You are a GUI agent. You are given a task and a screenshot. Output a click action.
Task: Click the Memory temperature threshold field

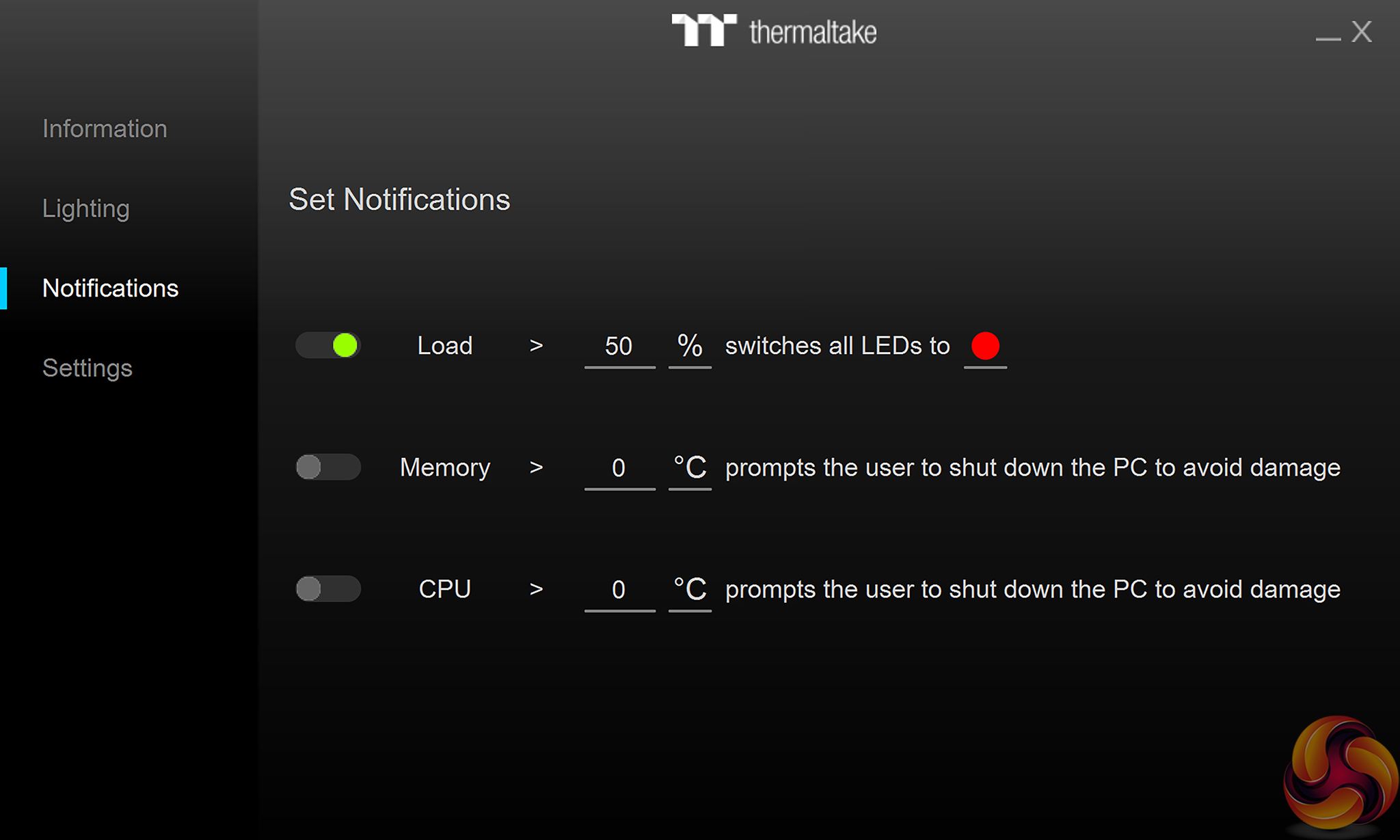tap(619, 468)
